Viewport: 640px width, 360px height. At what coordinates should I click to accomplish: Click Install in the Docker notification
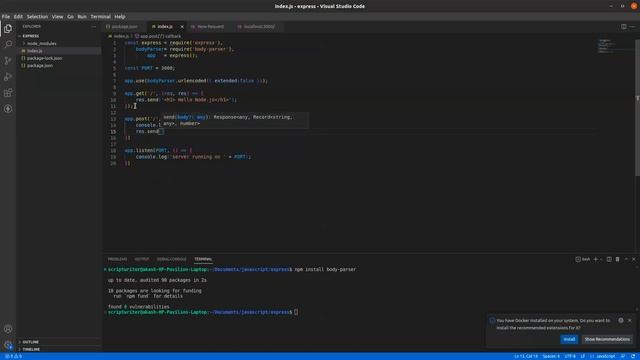[569, 339]
